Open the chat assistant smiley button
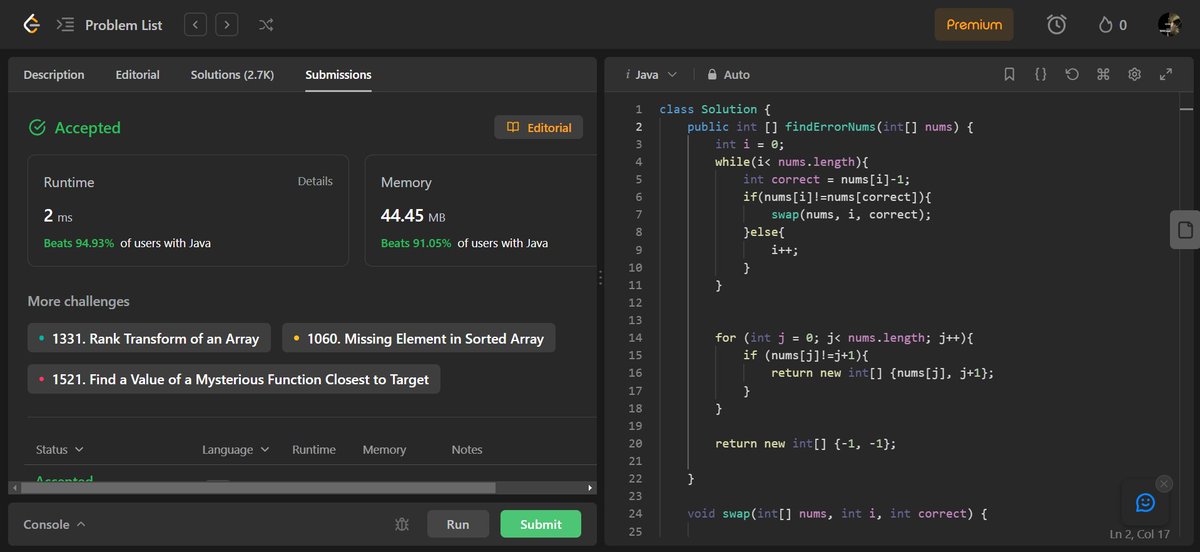1200x552 pixels. tap(1145, 502)
